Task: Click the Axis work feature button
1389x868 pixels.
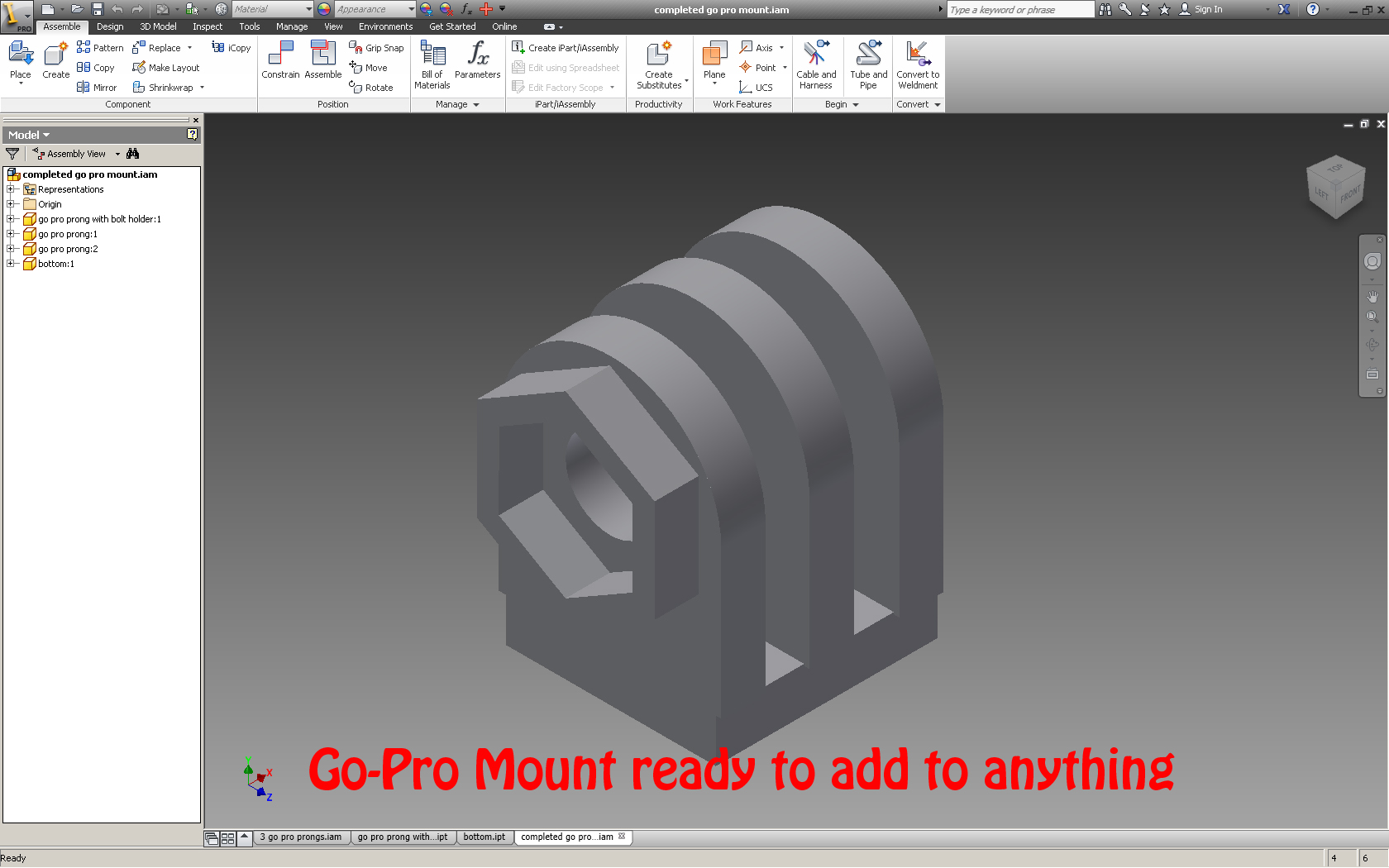Action: pos(757,48)
